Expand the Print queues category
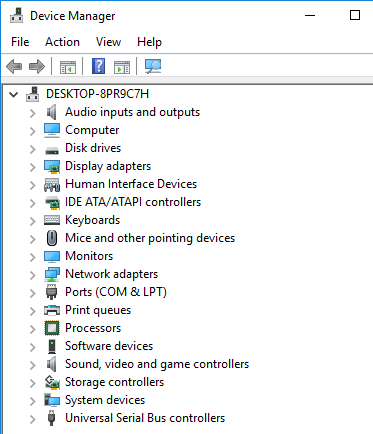The height and width of the screenshot is (434, 373). [33, 311]
